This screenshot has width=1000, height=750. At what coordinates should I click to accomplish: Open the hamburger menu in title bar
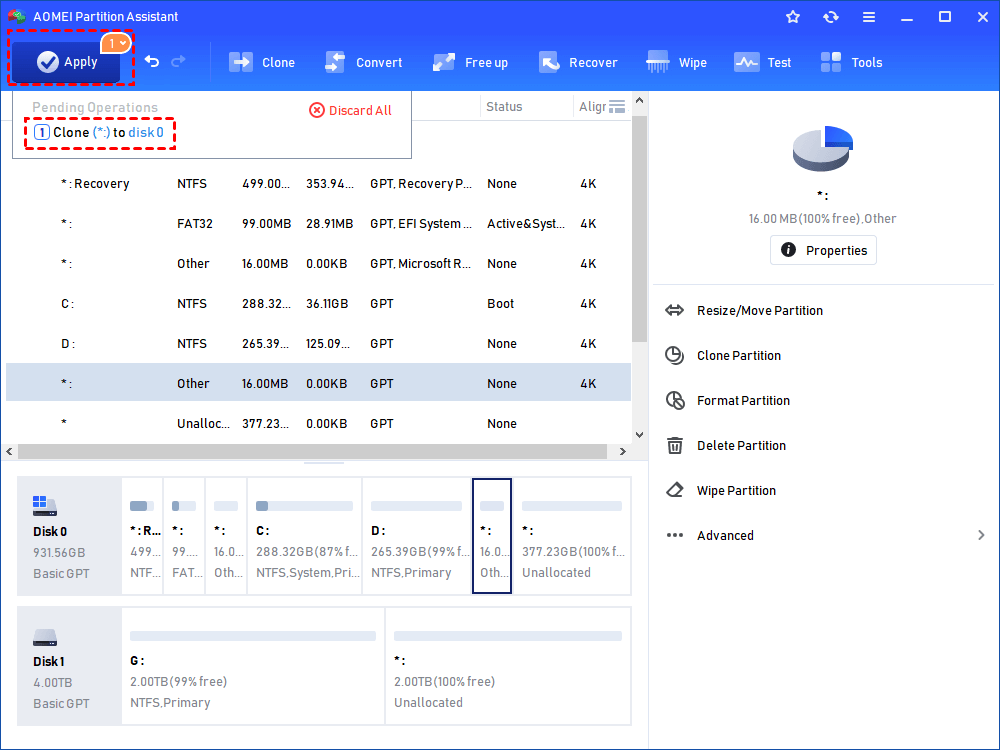869,17
